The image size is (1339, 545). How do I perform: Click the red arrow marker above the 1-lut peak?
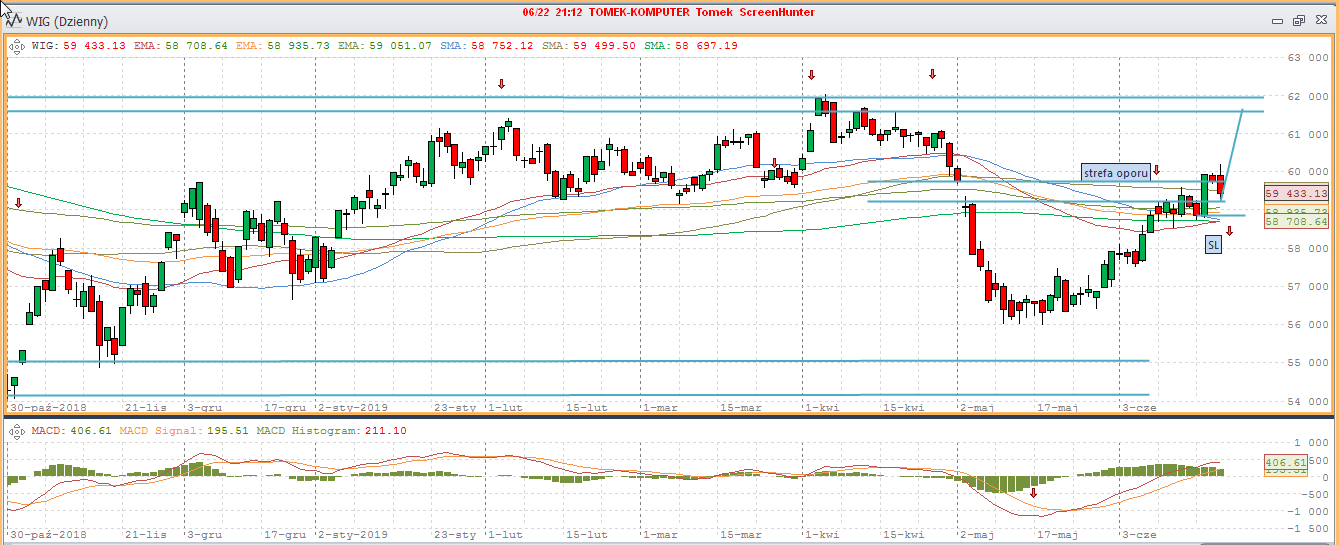click(x=502, y=84)
